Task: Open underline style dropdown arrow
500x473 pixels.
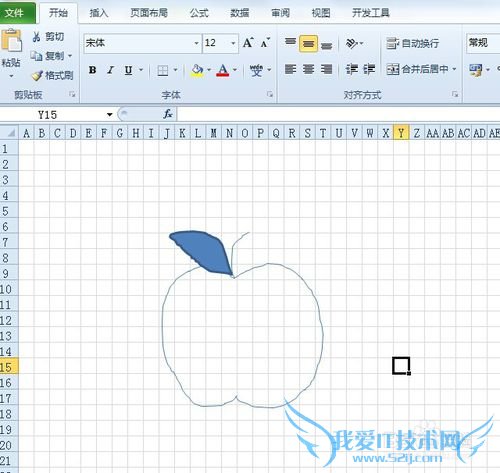Action: [141, 70]
